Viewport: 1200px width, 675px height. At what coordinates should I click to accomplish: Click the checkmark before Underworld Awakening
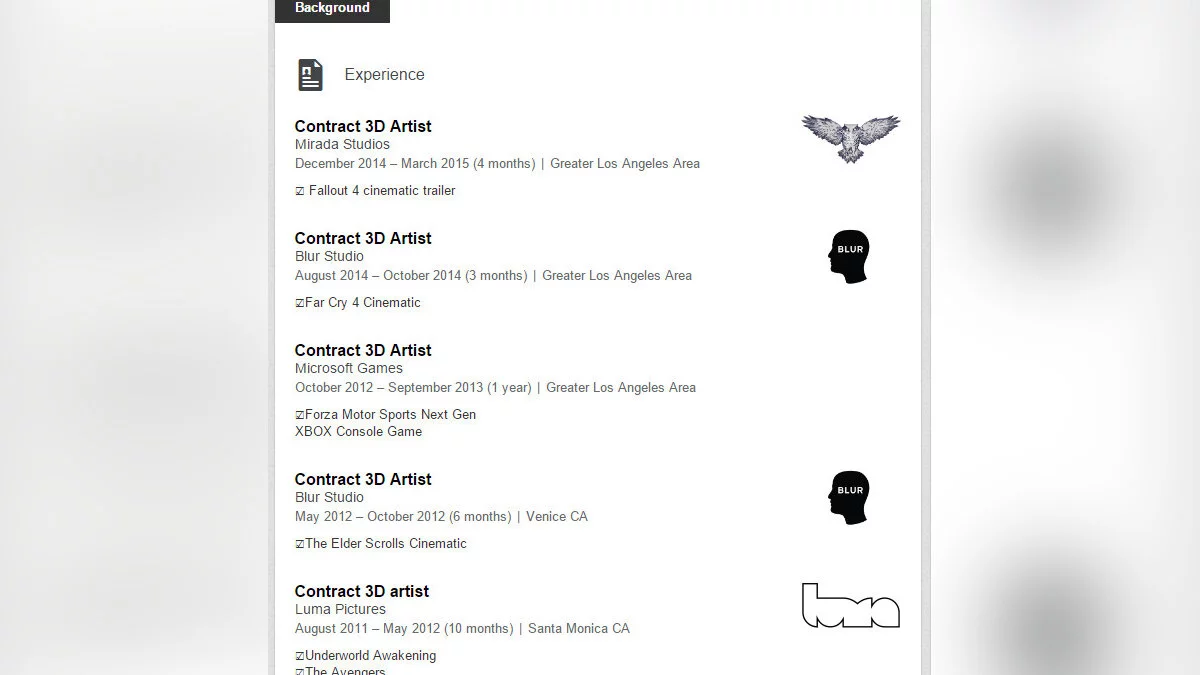(300, 656)
